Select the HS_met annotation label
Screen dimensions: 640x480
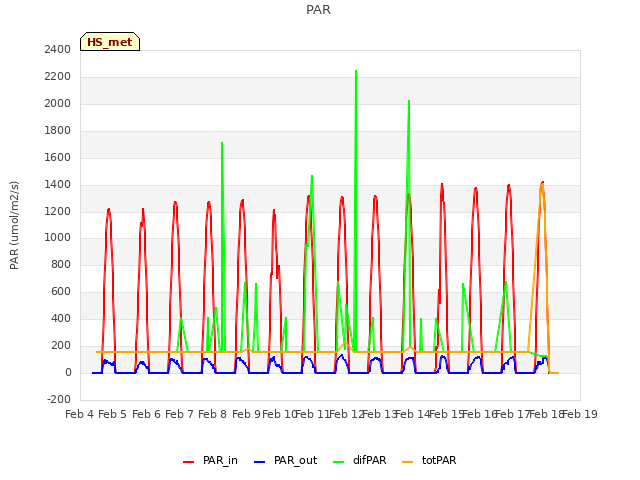coord(110,42)
